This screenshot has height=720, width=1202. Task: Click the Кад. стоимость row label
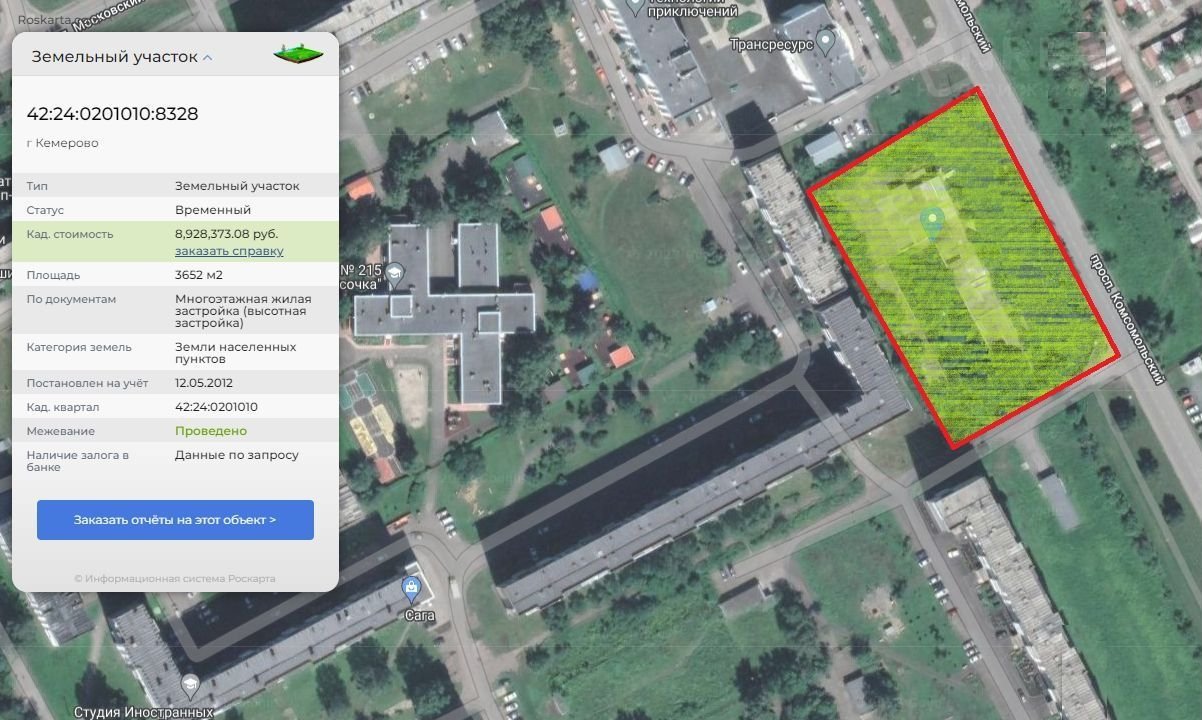pyautogui.click(x=70, y=234)
